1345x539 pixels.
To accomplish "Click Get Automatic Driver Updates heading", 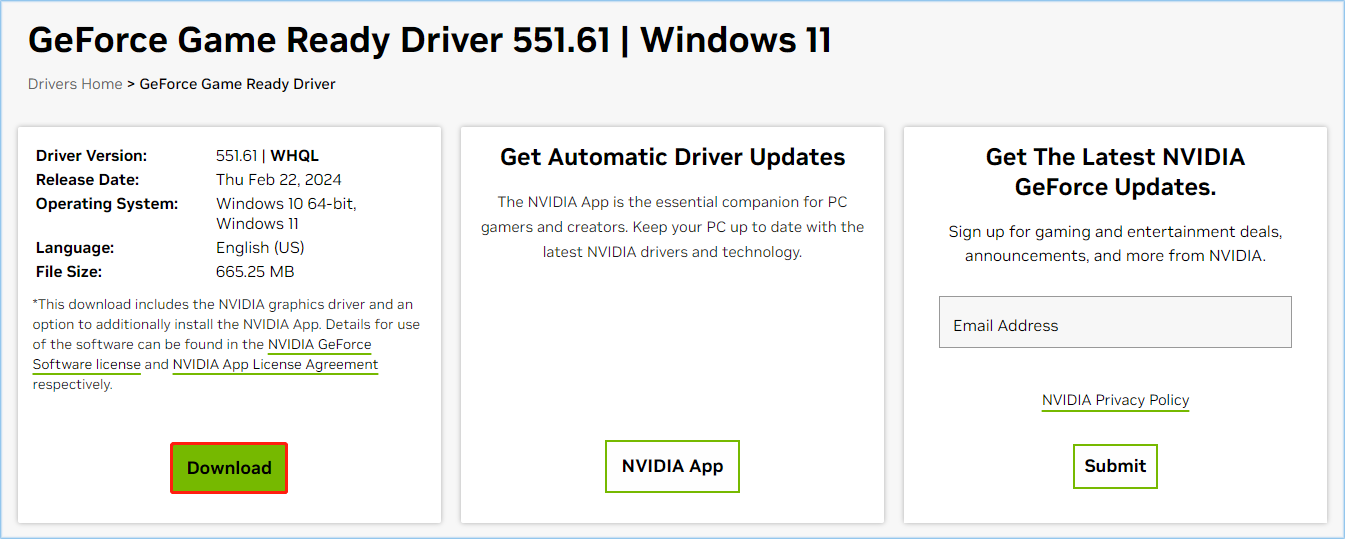I will [x=673, y=157].
